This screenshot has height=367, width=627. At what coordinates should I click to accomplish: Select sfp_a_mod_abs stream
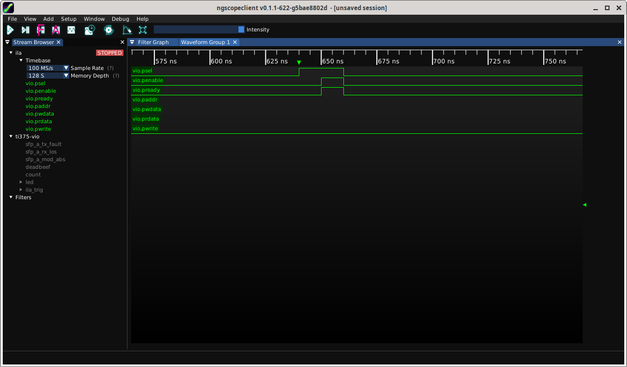[x=45, y=159]
